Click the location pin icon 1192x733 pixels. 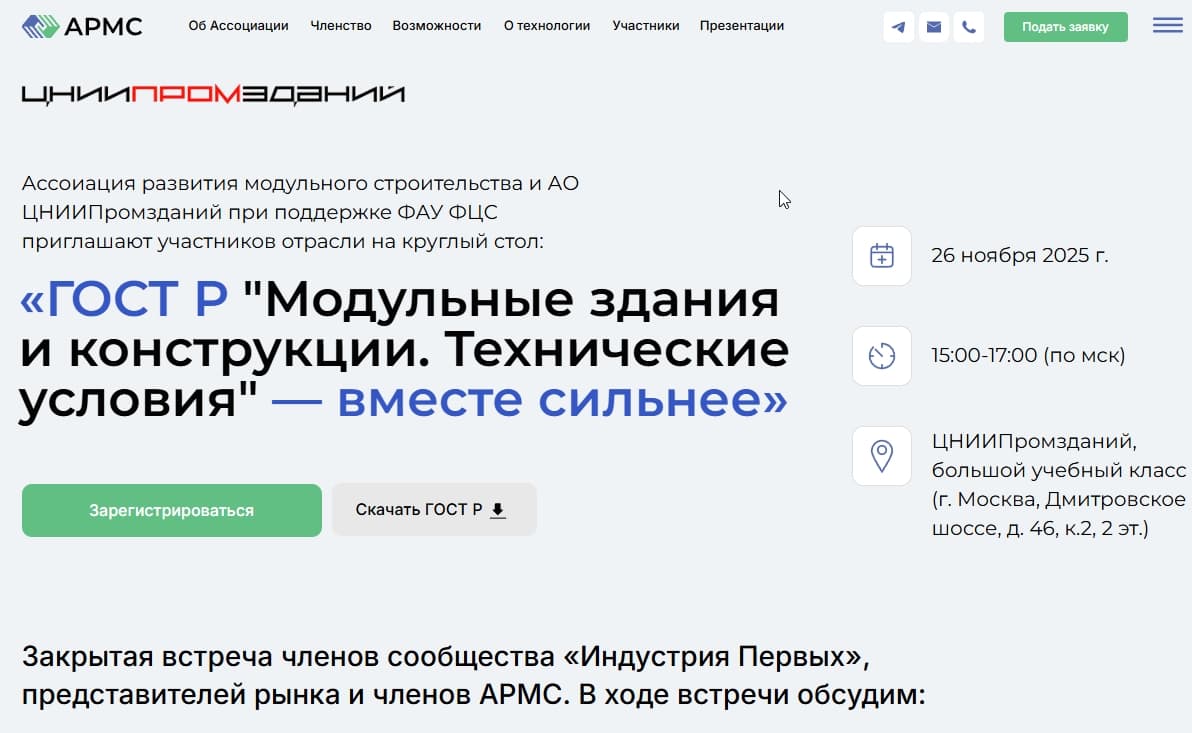(x=882, y=456)
